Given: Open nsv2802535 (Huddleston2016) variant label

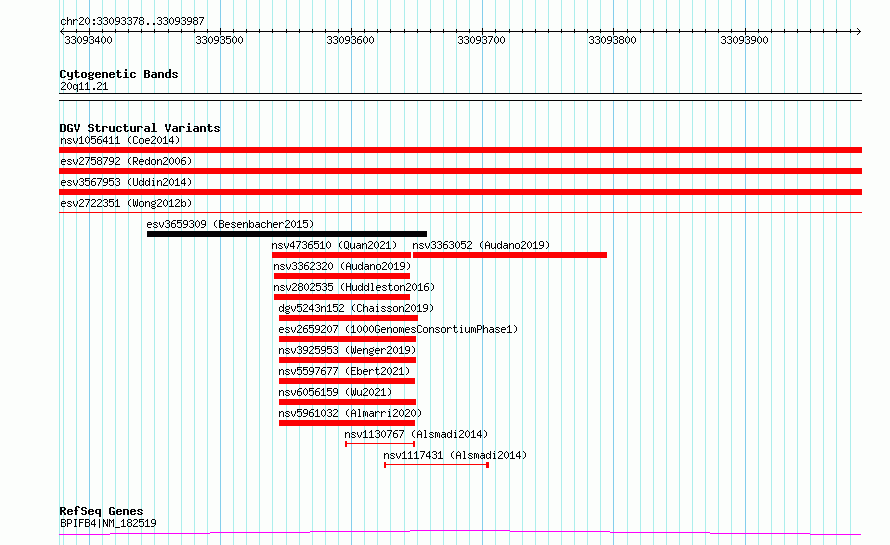Looking at the screenshot, I should coord(354,287).
